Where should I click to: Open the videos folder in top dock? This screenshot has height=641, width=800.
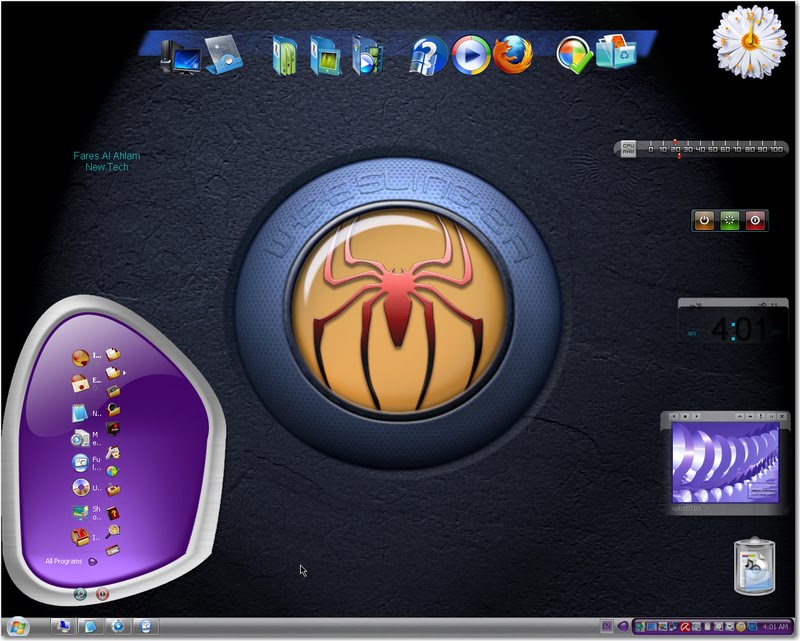tap(367, 56)
